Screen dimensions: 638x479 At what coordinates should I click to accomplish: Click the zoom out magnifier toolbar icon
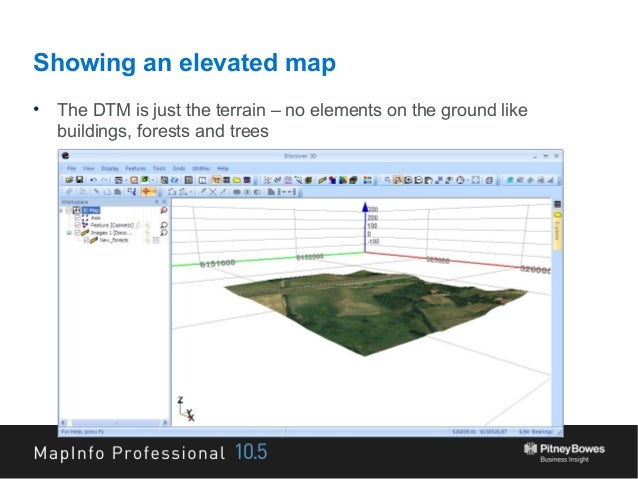click(418, 180)
